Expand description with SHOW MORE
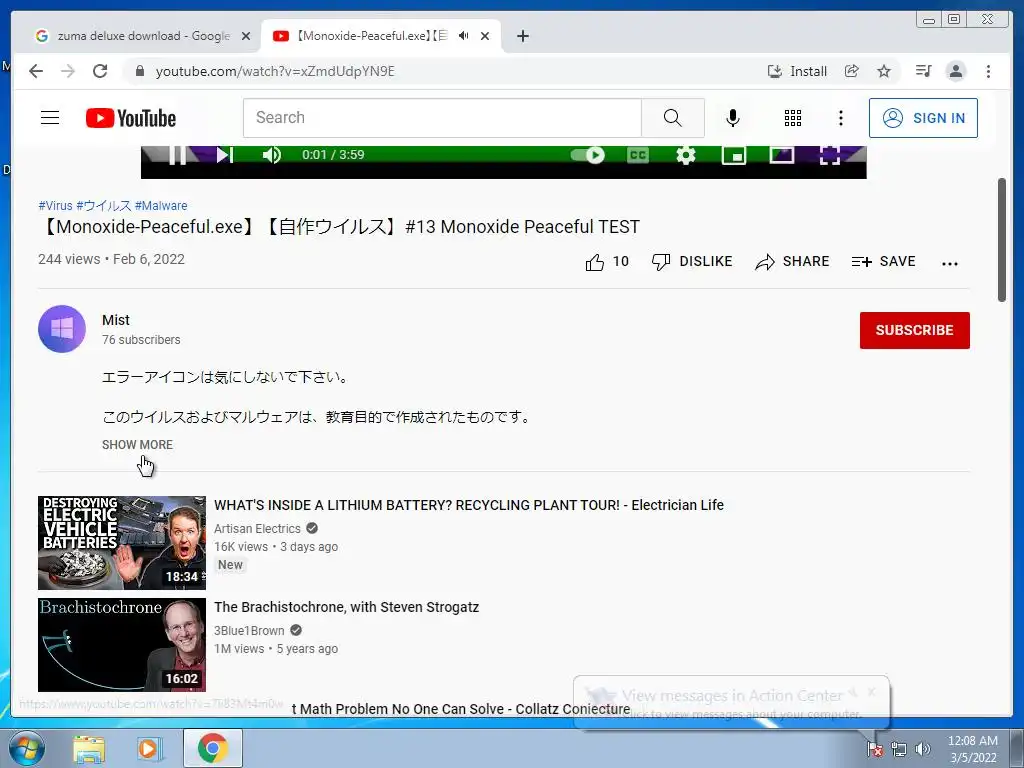 137,445
